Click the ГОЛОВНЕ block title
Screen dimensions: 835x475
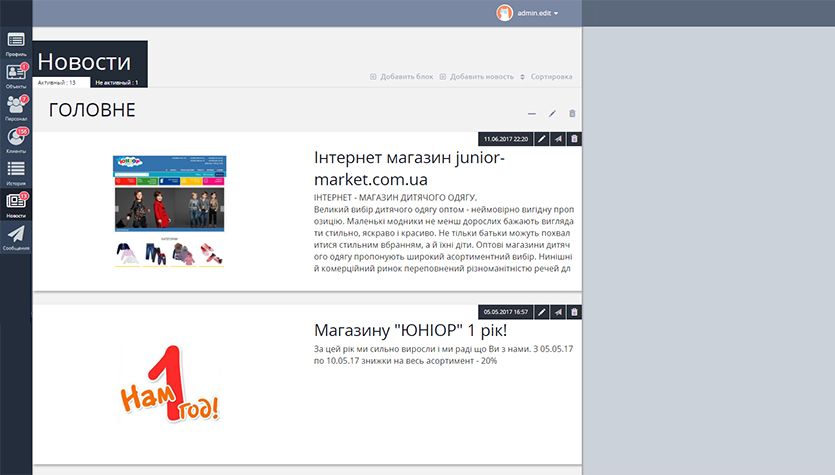92,110
